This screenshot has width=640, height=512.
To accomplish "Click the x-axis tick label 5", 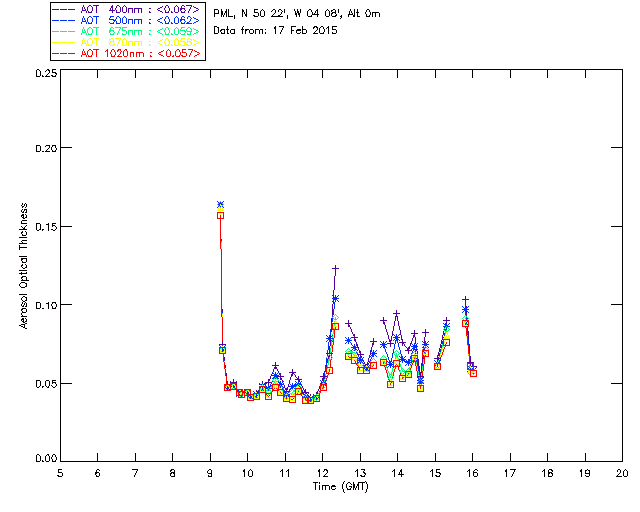I will click(60, 473).
